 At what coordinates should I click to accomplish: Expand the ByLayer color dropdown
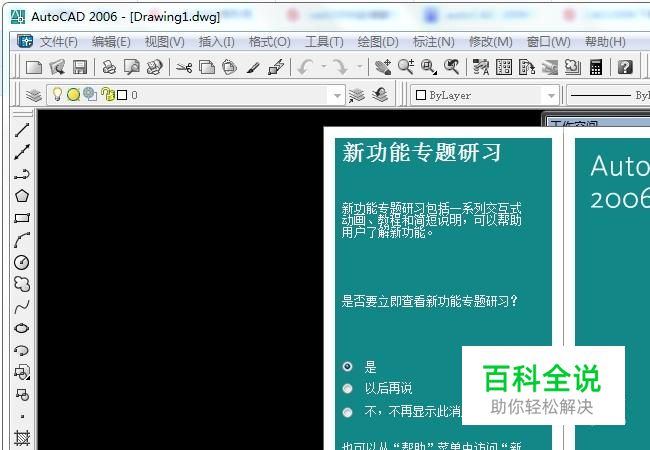(551, 96)
